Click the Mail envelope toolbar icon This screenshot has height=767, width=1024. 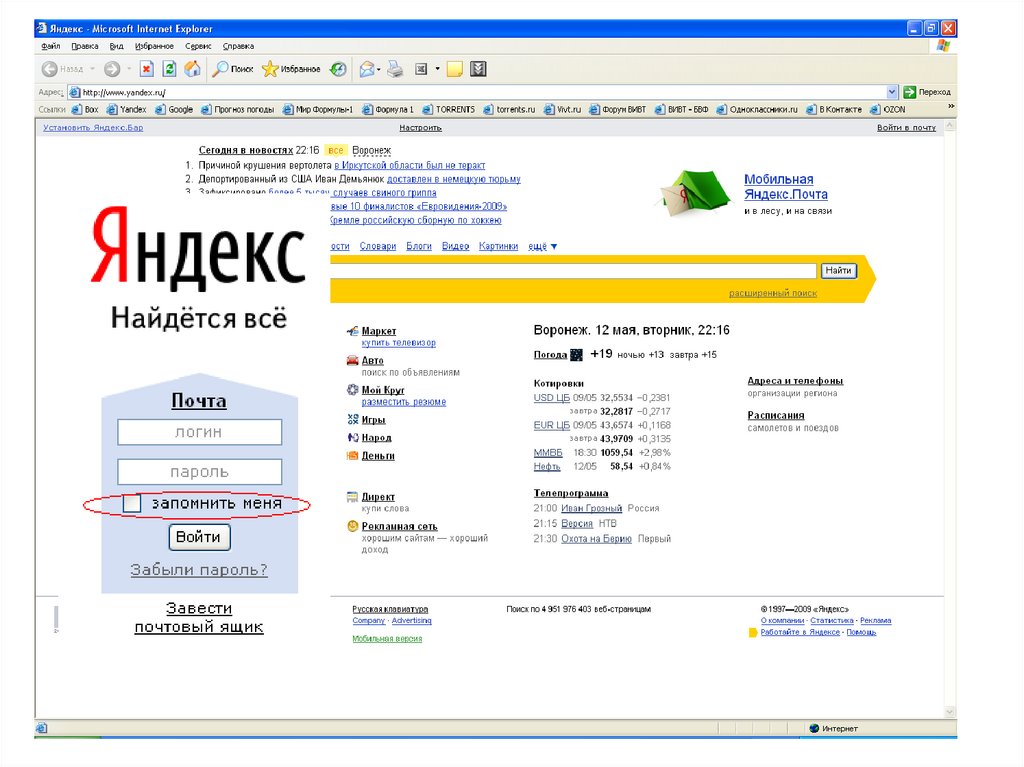(366, 69)
